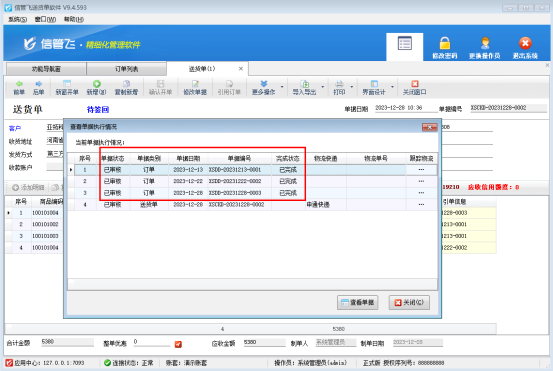Select row 4 送货单 in execution list
The height and width of the screenshot is (371, 553).
pos(253,205)
